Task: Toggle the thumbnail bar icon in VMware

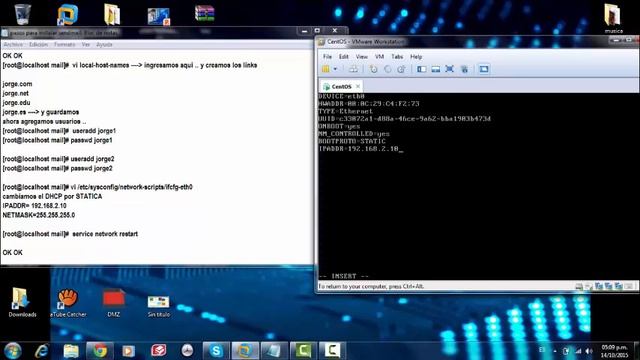Action: 436,69
